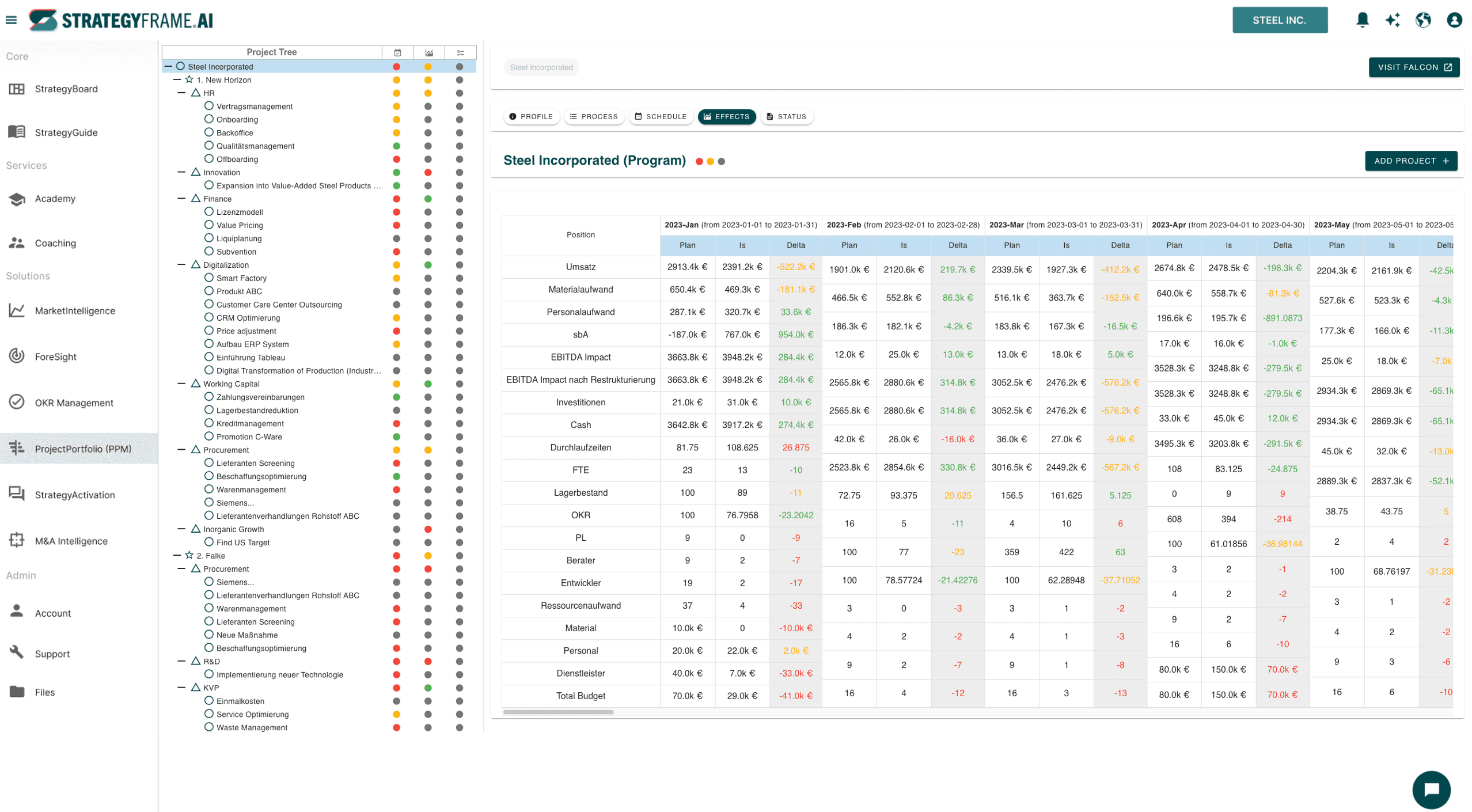Click the status list column header icon
The image size is (1472, 812).
(460, 52)
